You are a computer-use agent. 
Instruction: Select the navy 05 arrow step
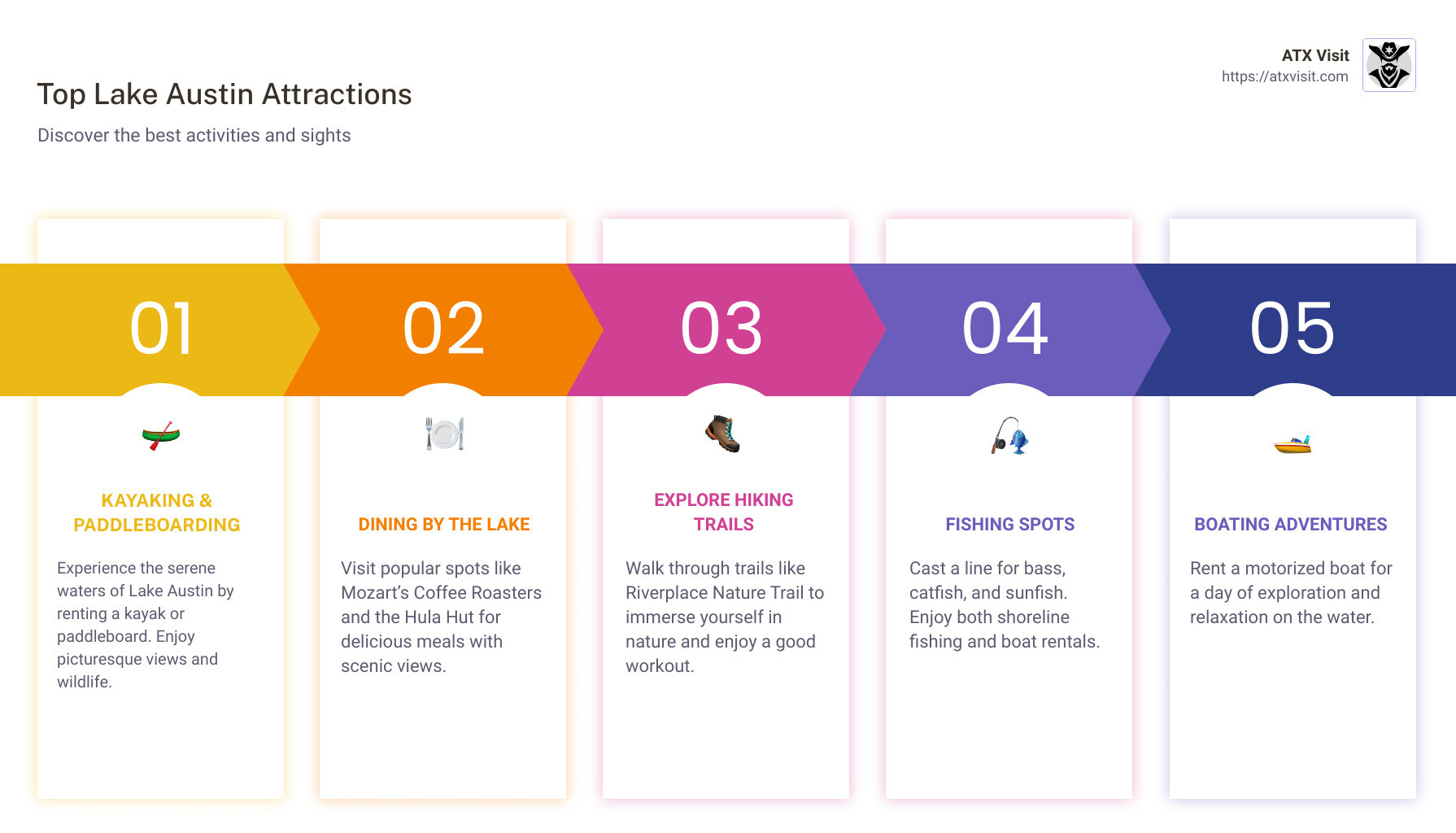1293,329
